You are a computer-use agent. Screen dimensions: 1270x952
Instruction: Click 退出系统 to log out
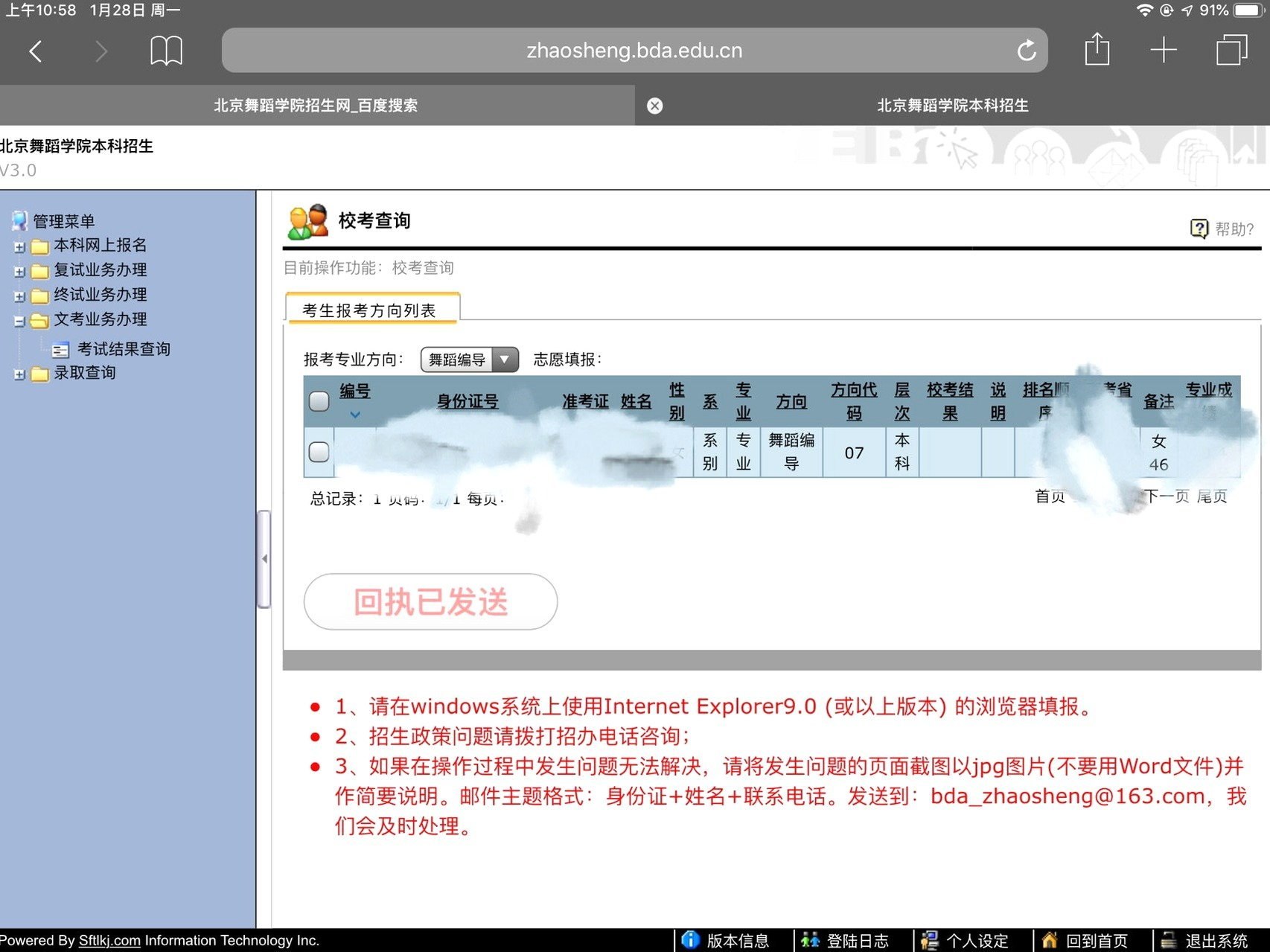pyautogui.click(x=1204, y=940)
